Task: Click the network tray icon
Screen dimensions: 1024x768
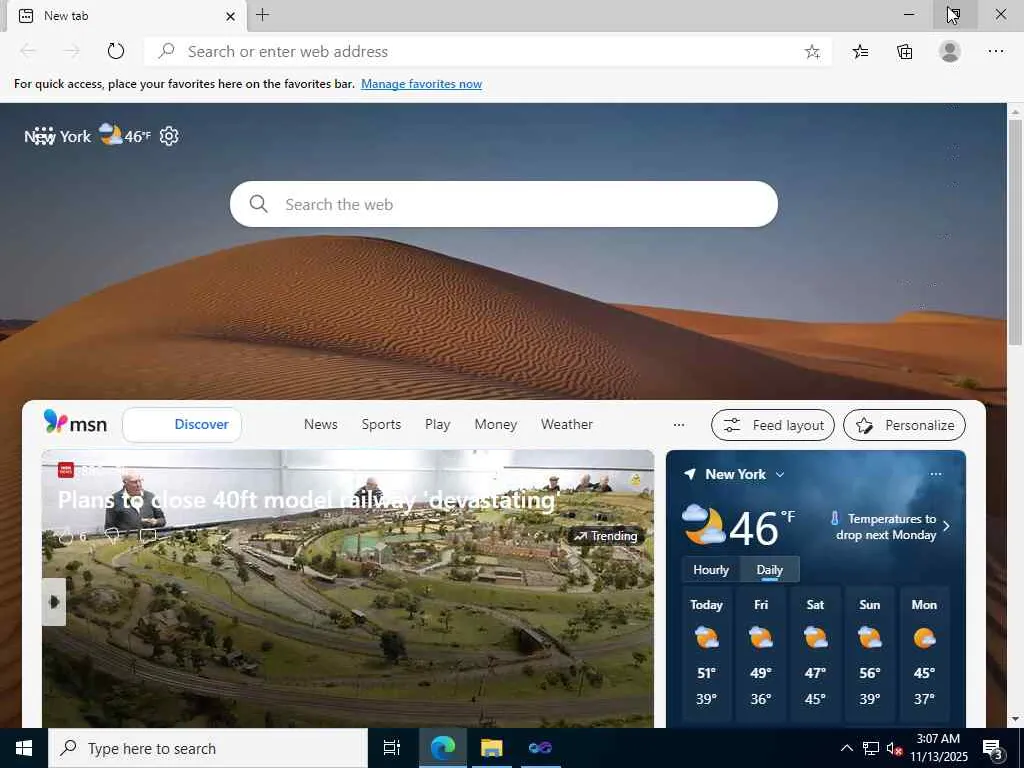Action: [871, 749]
